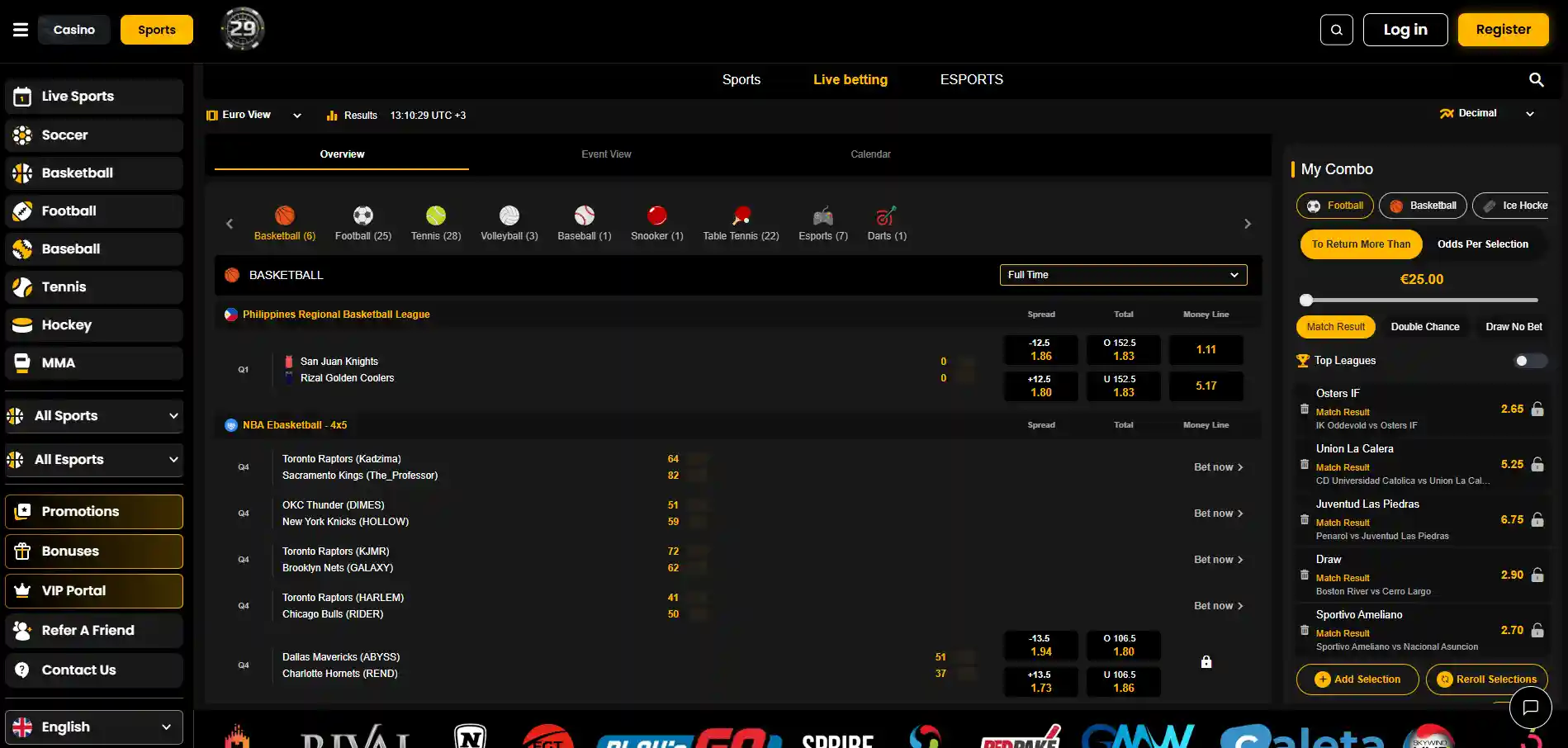Open the English language dropdown
The height and width of the screenshot is (748, 1568).
click(x=94, y=727)
